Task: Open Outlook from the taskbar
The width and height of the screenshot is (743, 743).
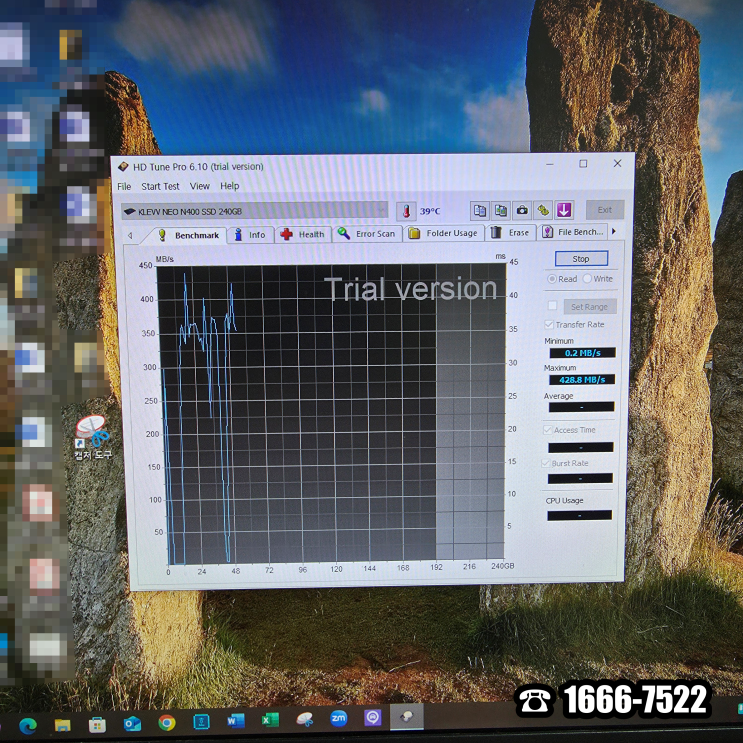Action: pos(132,723)
